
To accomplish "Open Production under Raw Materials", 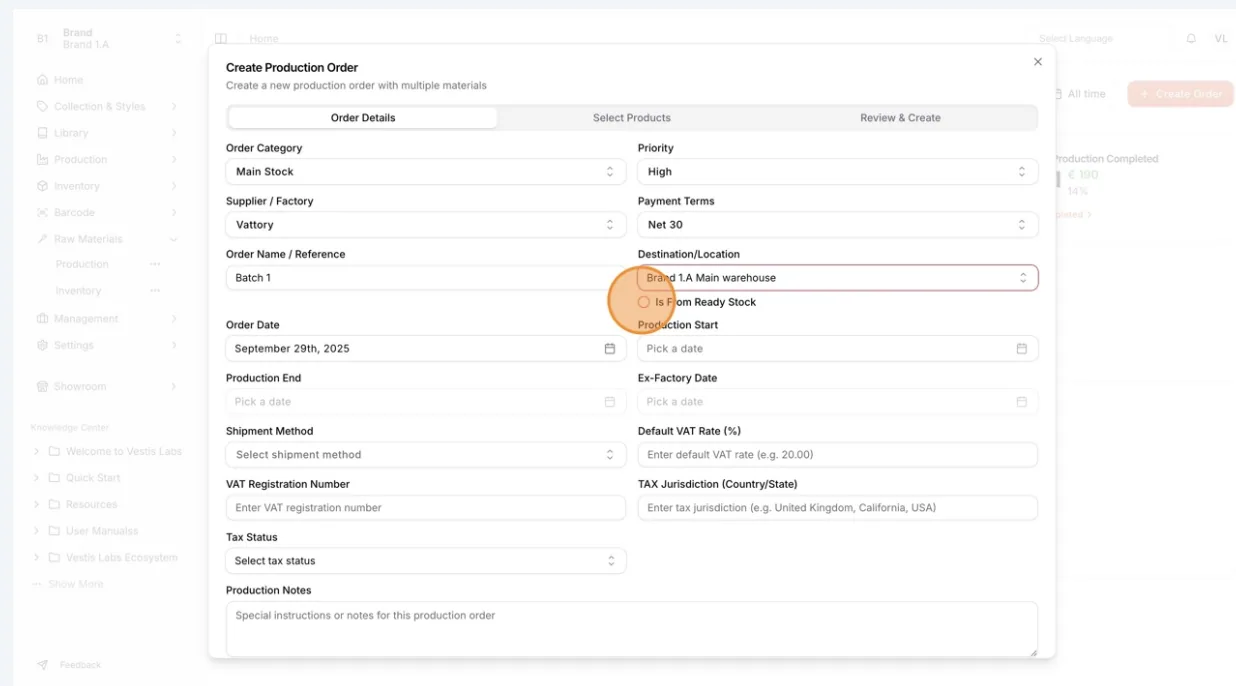I will coord(82,264).
